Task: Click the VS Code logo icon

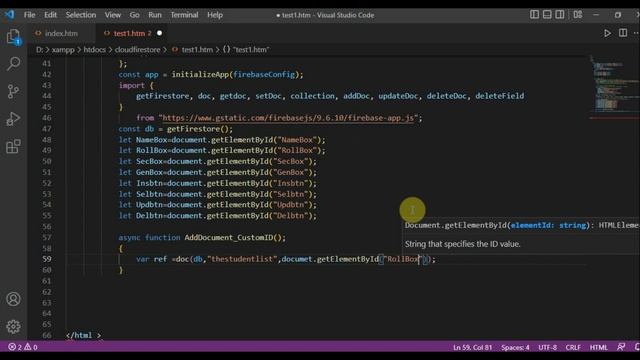Action: pyautogui.click(x=9, y=15)
